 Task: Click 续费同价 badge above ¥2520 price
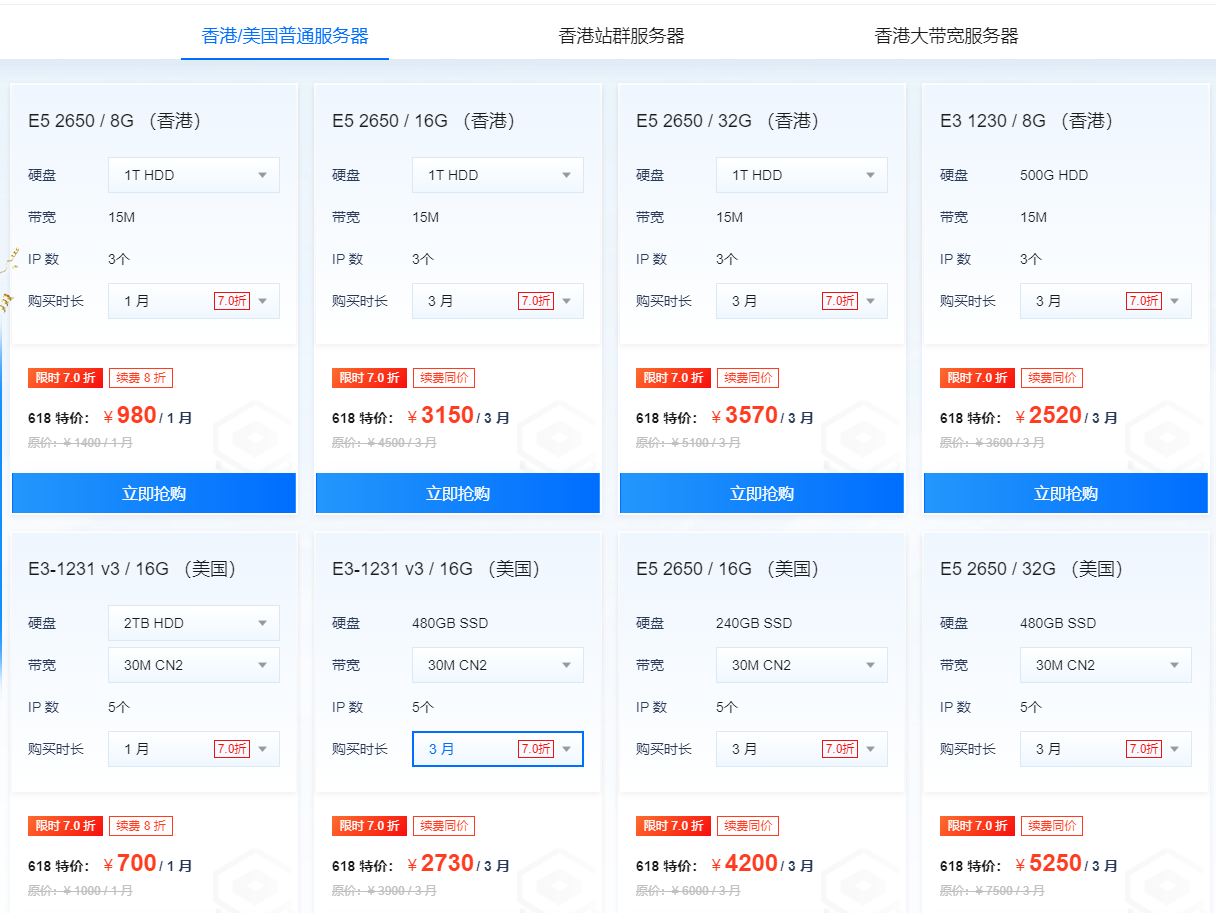point(1052,378)
